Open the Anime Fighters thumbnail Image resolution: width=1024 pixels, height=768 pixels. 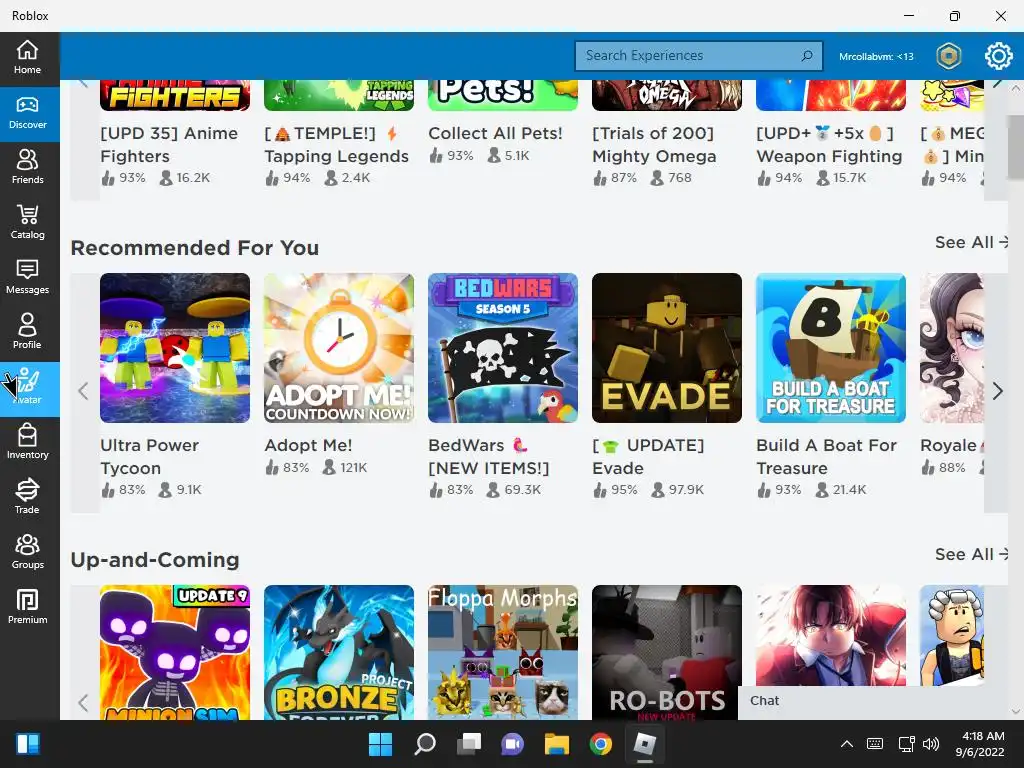(175, 95)
